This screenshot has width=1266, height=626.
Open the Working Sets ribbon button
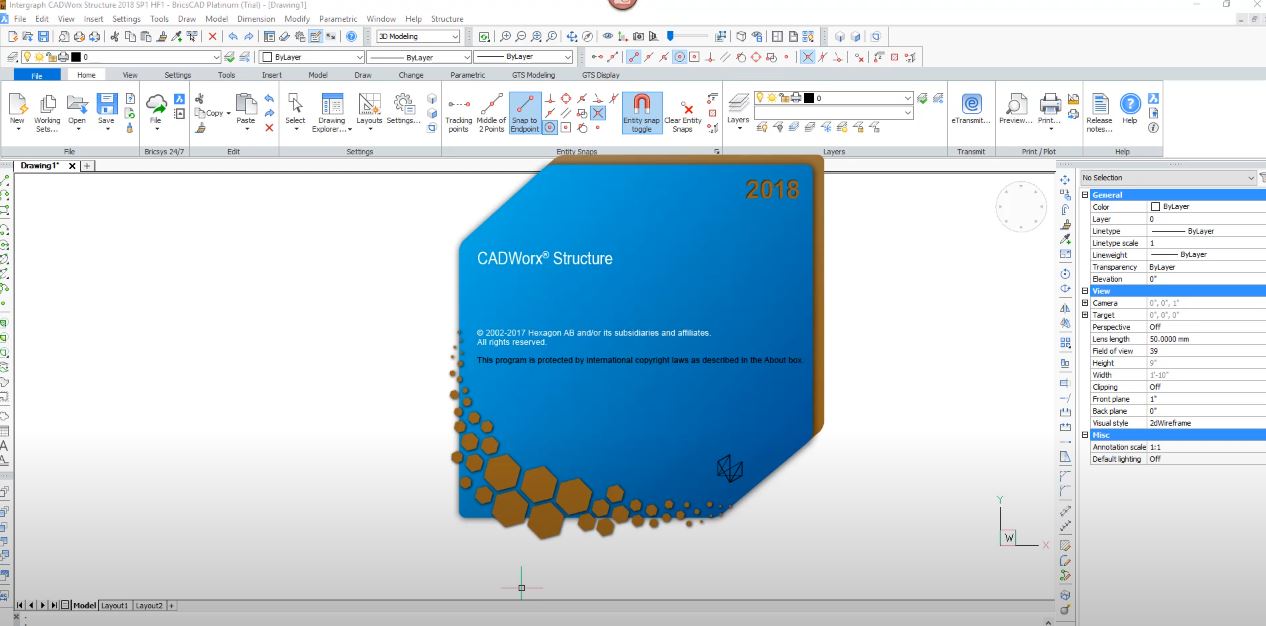pyautogui.click(x=47, y=112)
